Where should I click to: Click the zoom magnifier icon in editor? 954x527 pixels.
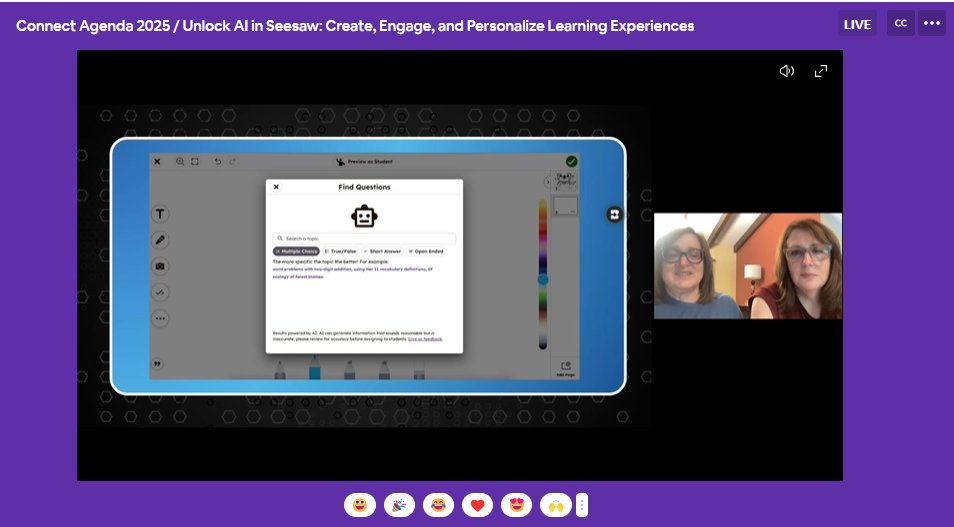(180, 162)
